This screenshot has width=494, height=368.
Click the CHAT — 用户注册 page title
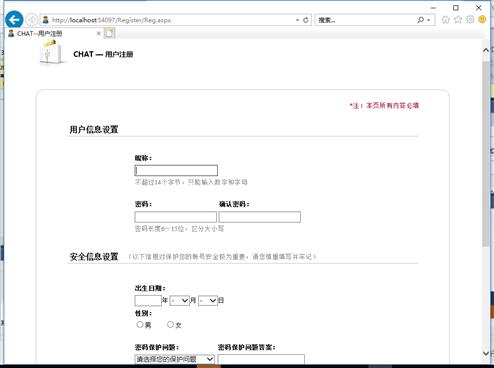(x=103, y=54)
